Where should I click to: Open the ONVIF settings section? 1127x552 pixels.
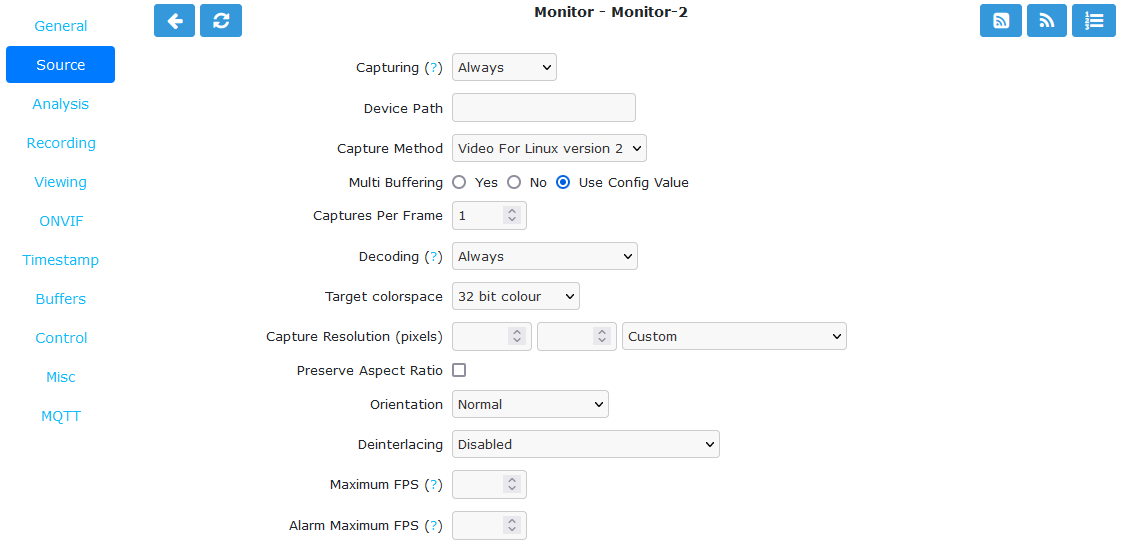[x=60, y=221]
